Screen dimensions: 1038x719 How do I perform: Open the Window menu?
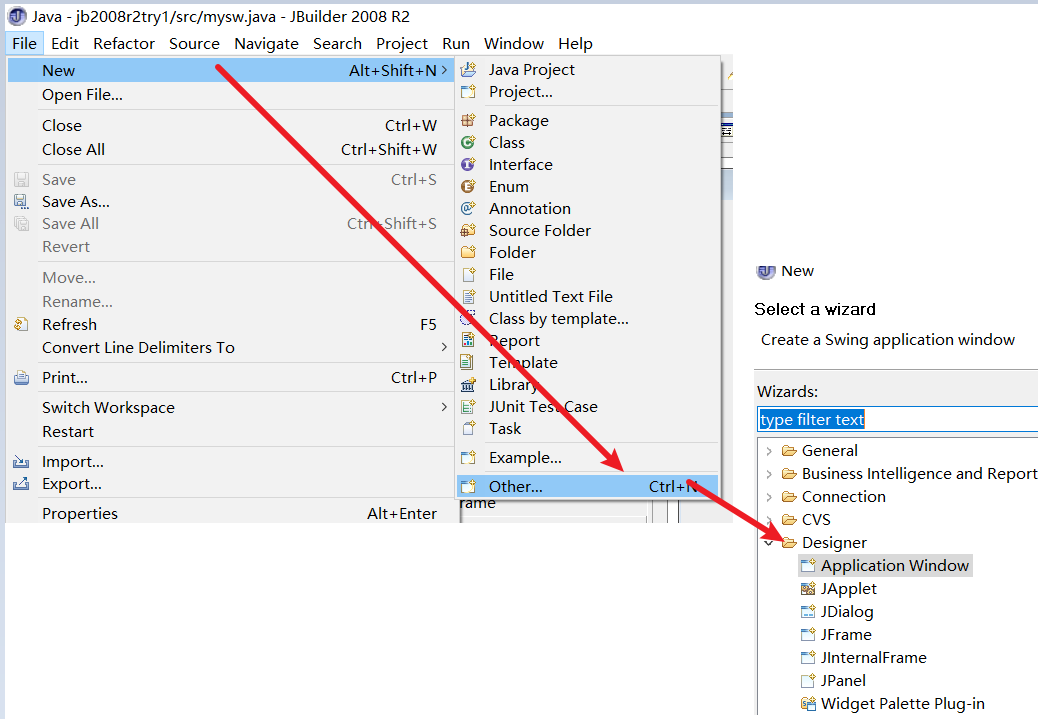(514, 44)
